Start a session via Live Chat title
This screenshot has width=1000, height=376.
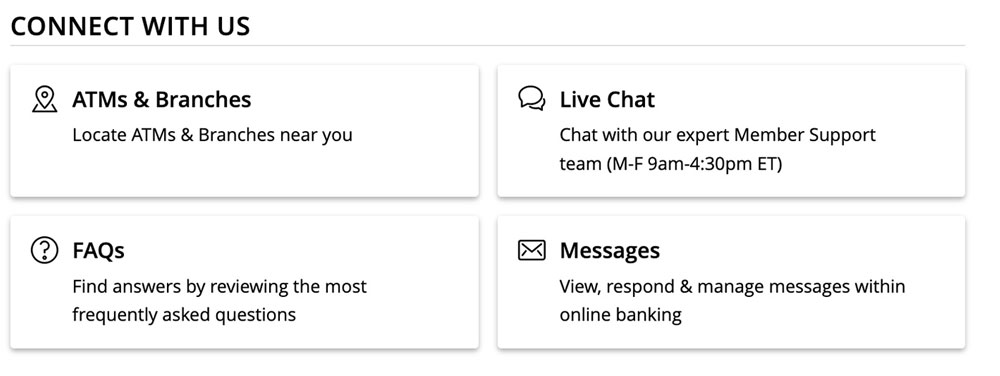[x=607, y=99]
